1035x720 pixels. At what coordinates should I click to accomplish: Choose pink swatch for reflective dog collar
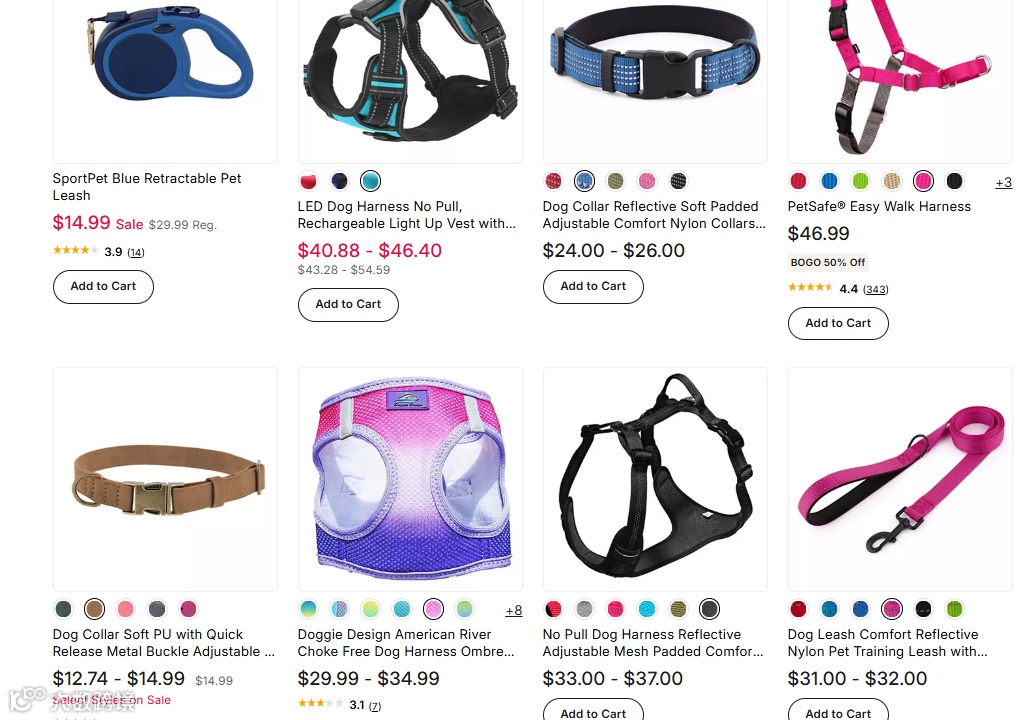647,181
